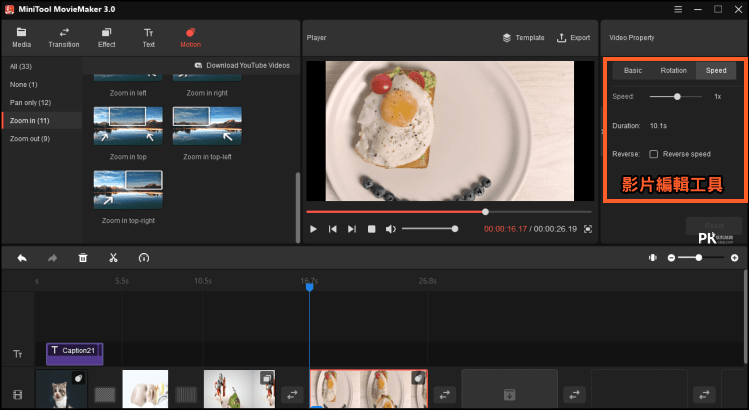Redo the last action
Image resolution: width=749 pixels, height=410 pixels.
(x=52, y=258)
